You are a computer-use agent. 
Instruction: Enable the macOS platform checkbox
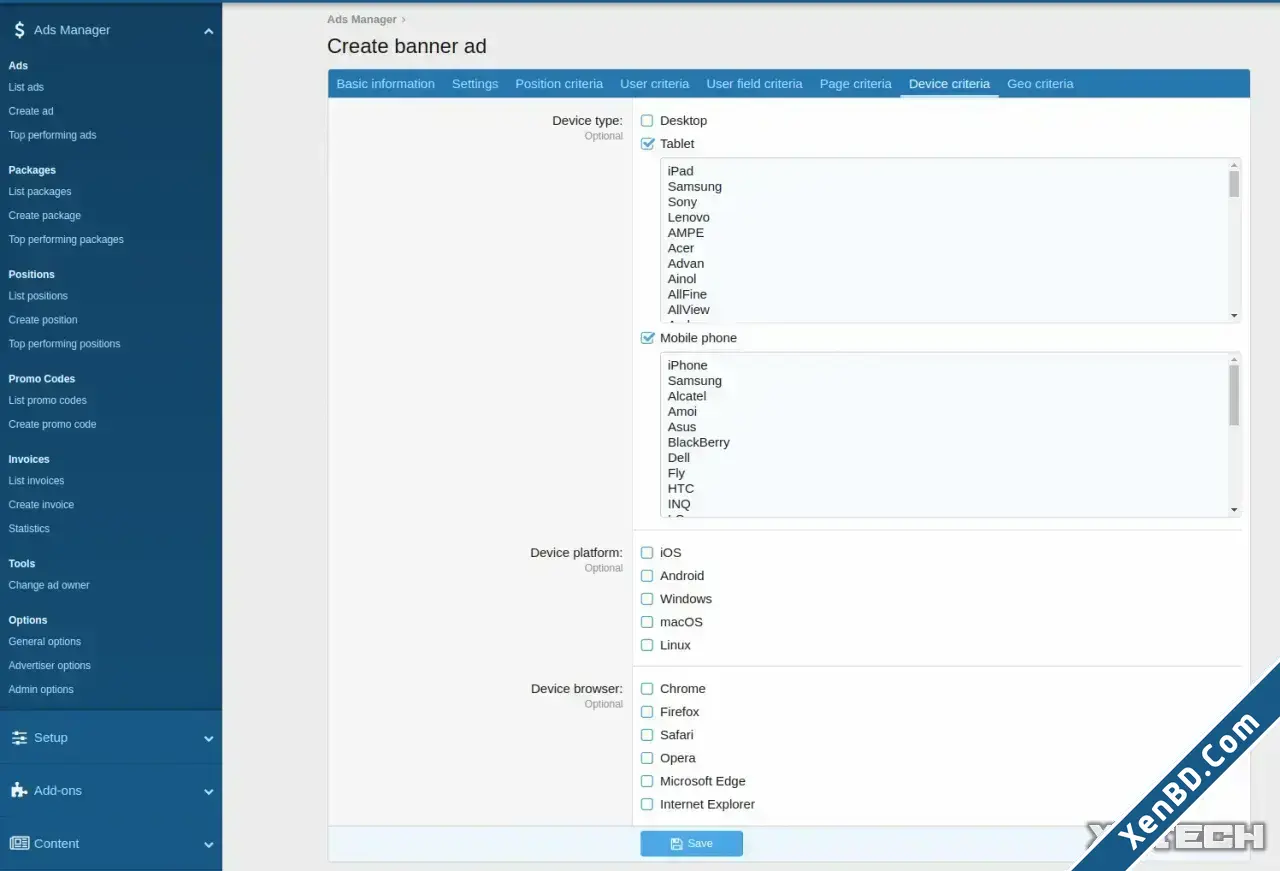pyautogui.click(x=647, y=622)
